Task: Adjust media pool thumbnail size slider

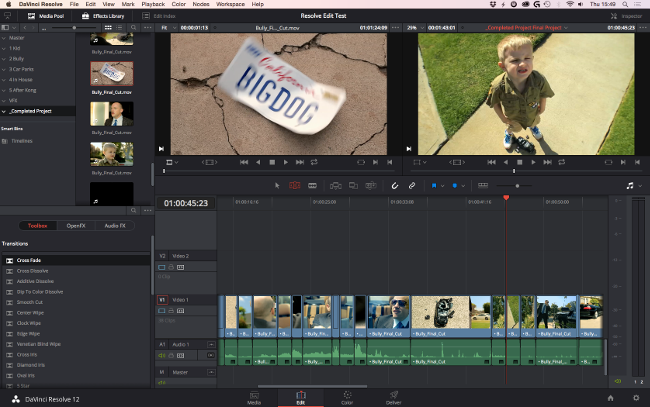Action: point(75,28)
